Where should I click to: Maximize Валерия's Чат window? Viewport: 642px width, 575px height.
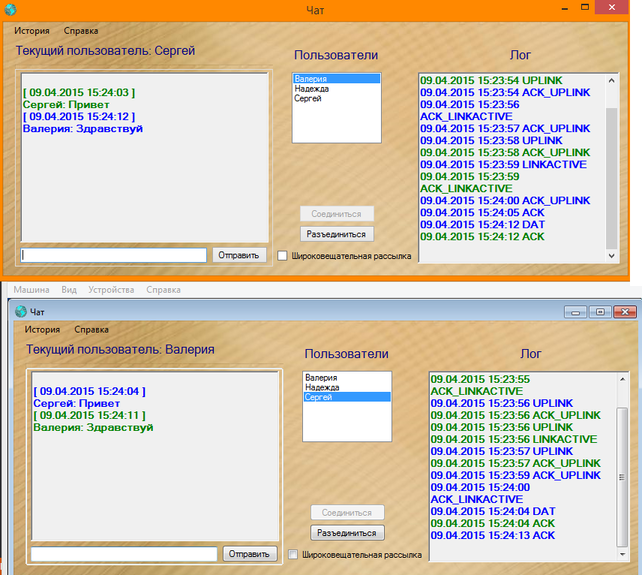(x=600, y=312)
